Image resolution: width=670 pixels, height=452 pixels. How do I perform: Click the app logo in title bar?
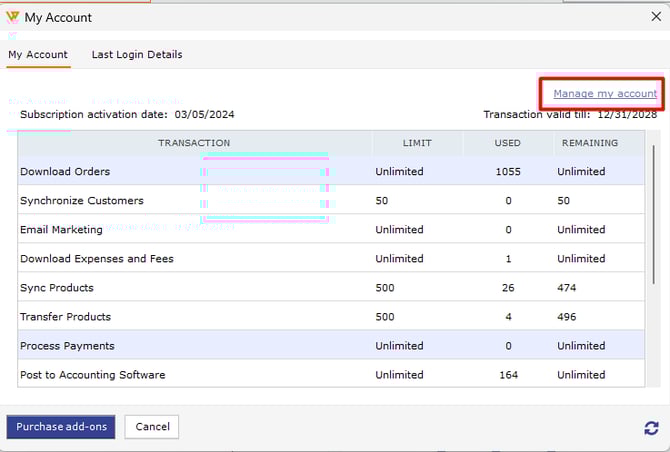[12, 17]
